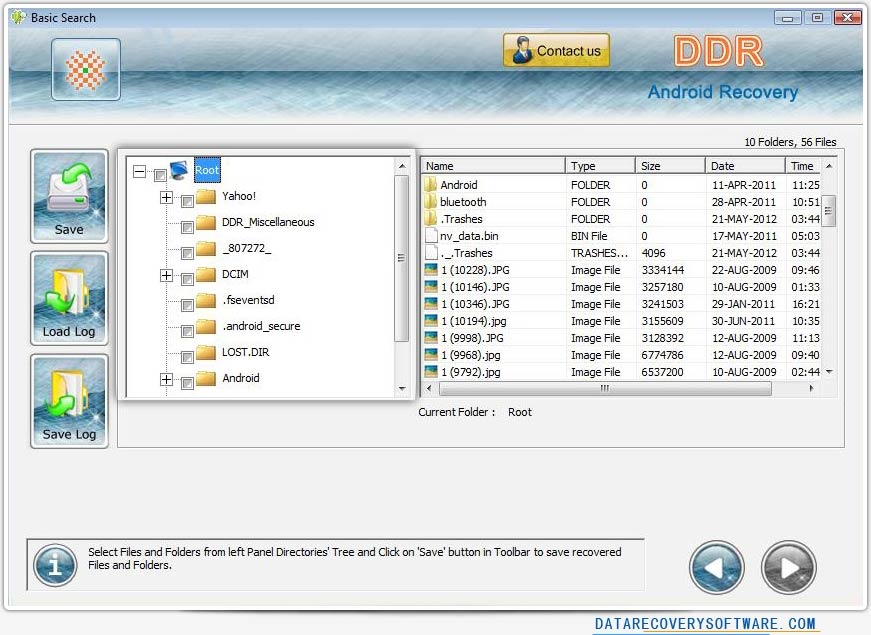Viewport: 871px width, 635px height.
Task: Open the Android folder in file list
Action: tap(621, 185)
